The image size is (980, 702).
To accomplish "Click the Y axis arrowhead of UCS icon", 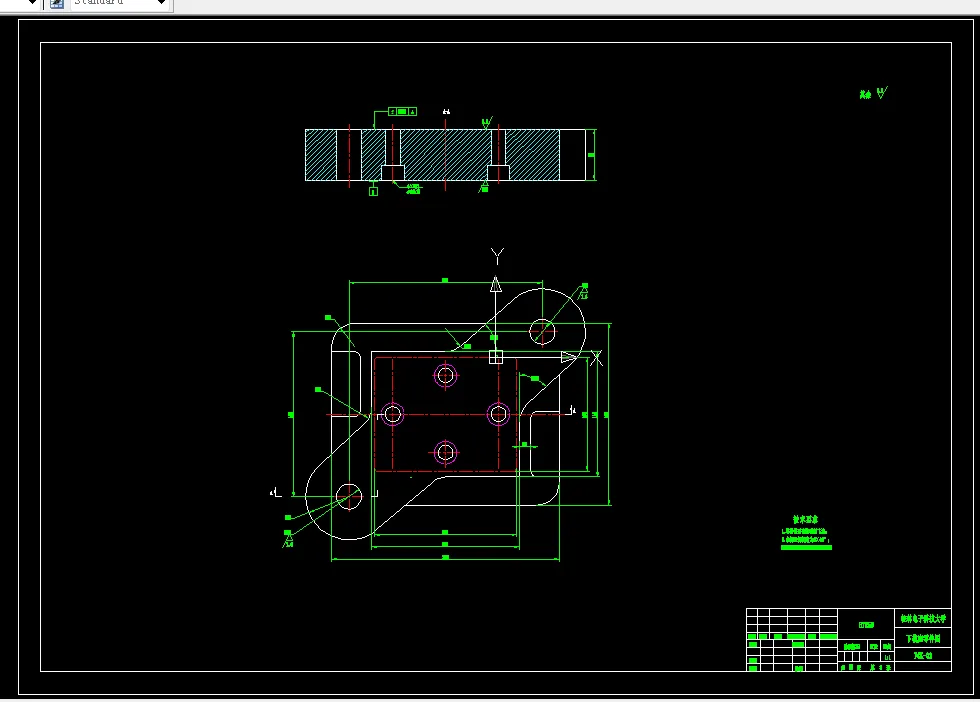I will [x=496, y=284].
